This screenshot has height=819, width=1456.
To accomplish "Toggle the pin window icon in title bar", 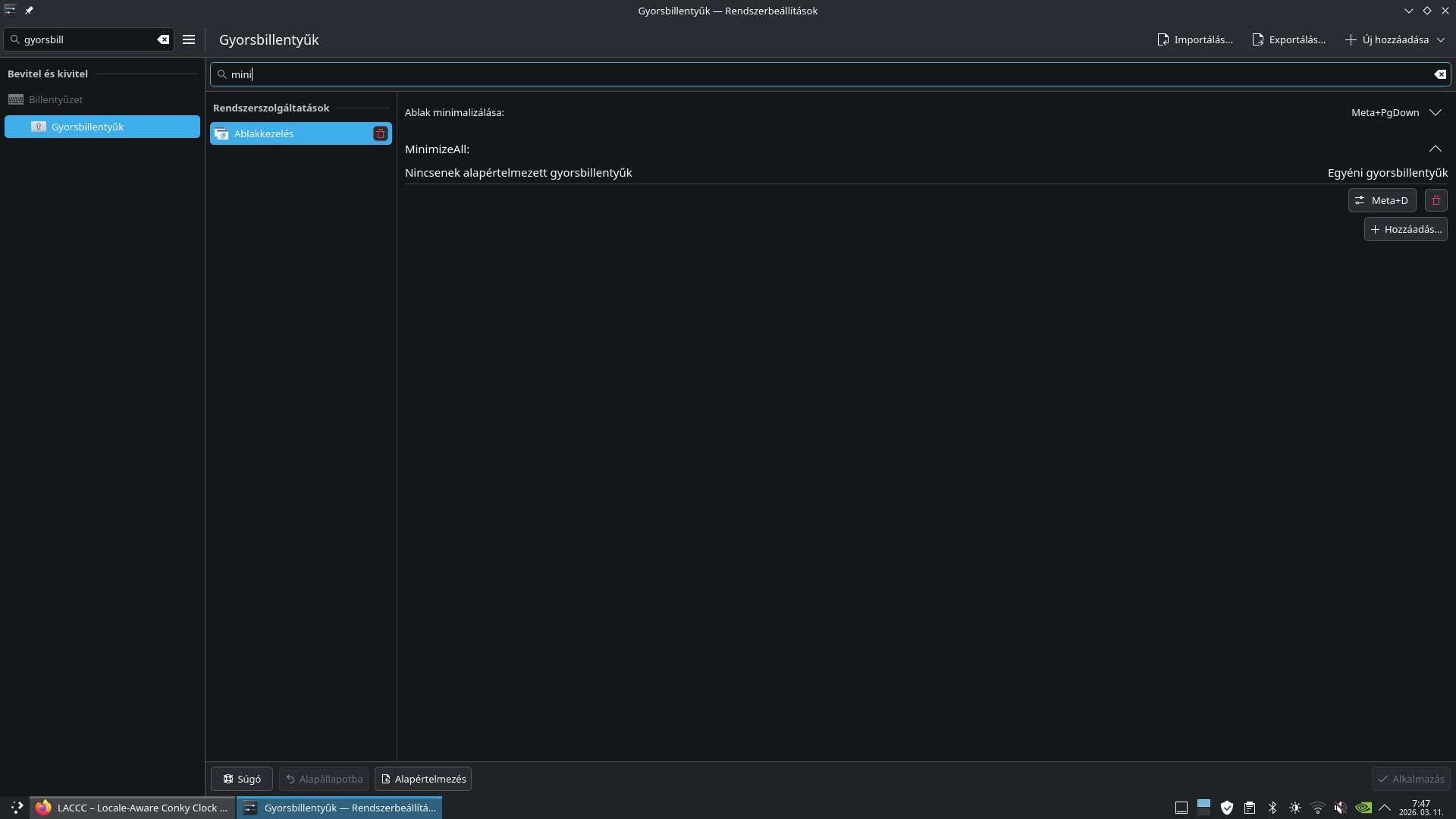I will tap(29, 11).
